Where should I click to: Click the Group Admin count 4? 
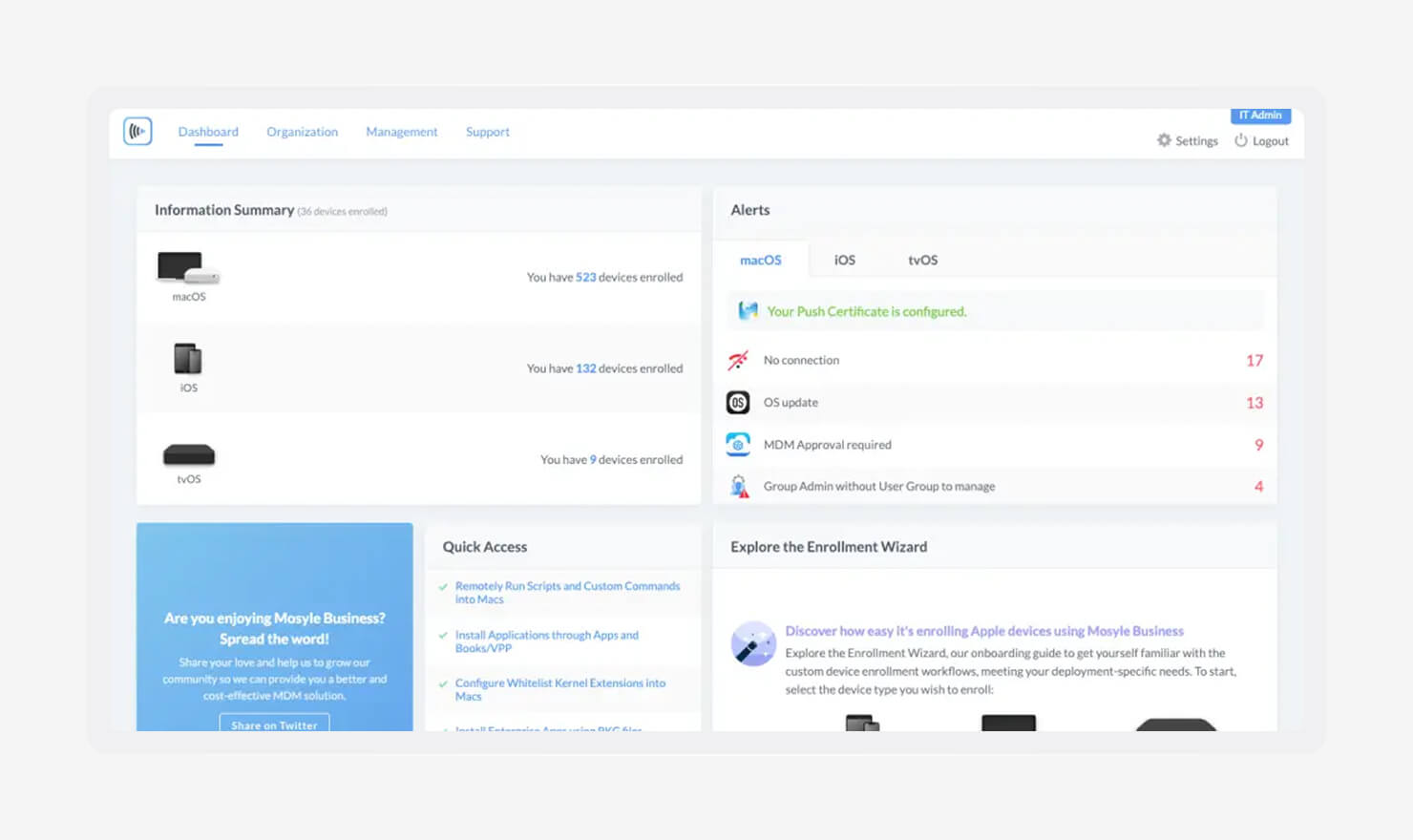pos(1258,487)
